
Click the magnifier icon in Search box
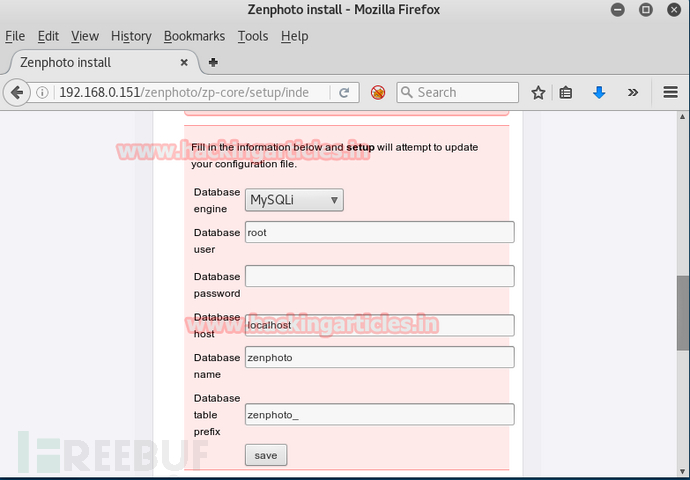point(407,92)
